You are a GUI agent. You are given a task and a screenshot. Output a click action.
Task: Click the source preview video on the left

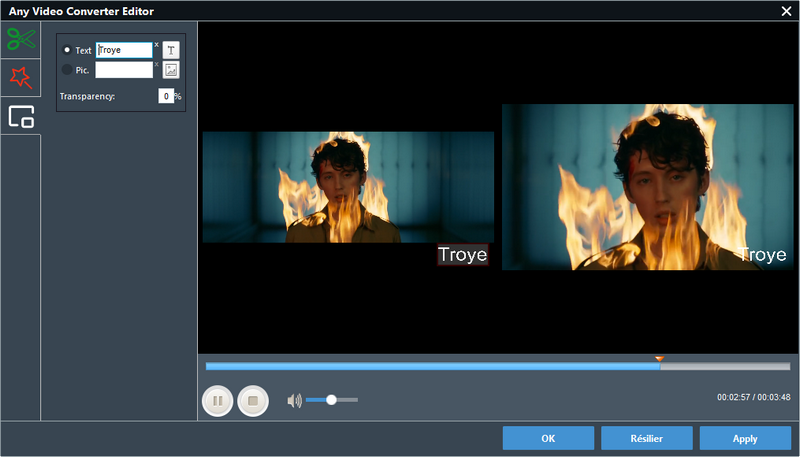[x=348, y=187]
